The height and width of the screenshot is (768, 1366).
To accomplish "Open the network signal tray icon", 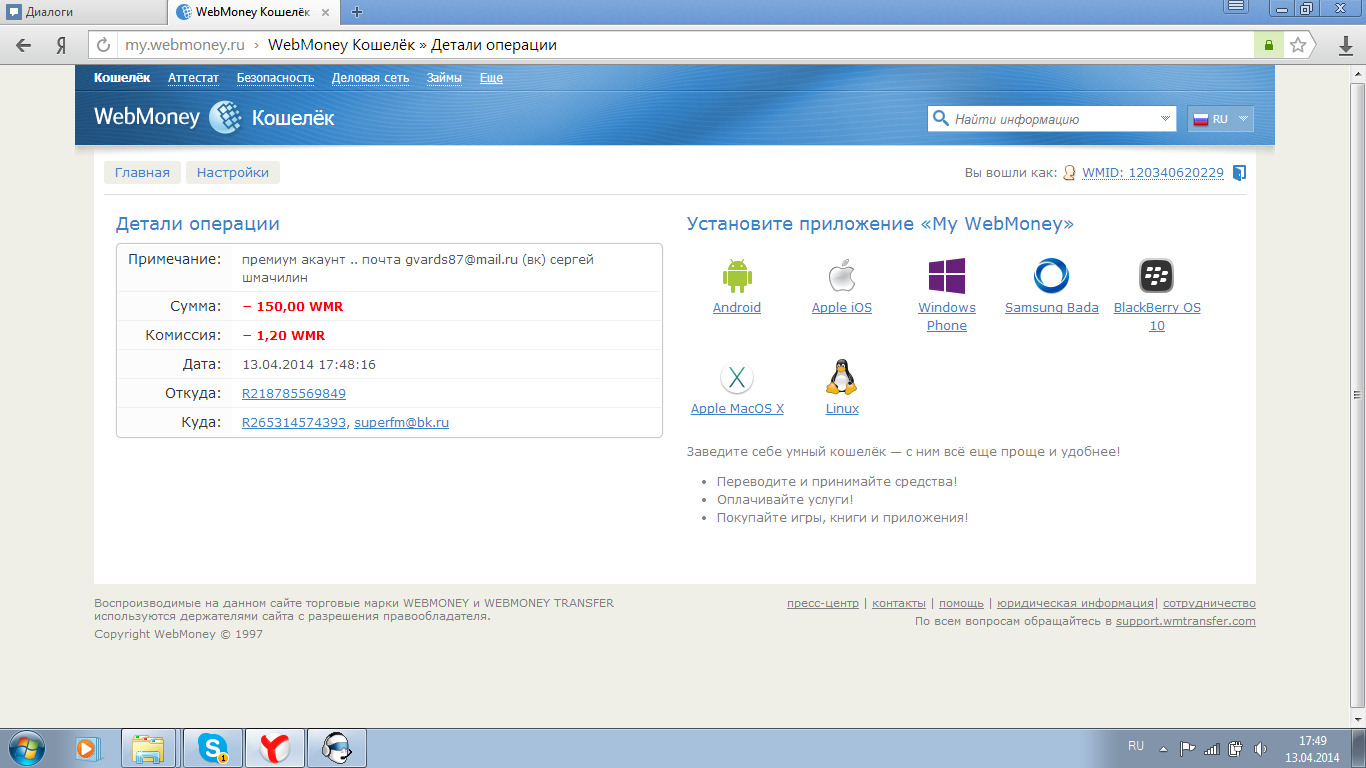I will tap(1212, 748).
